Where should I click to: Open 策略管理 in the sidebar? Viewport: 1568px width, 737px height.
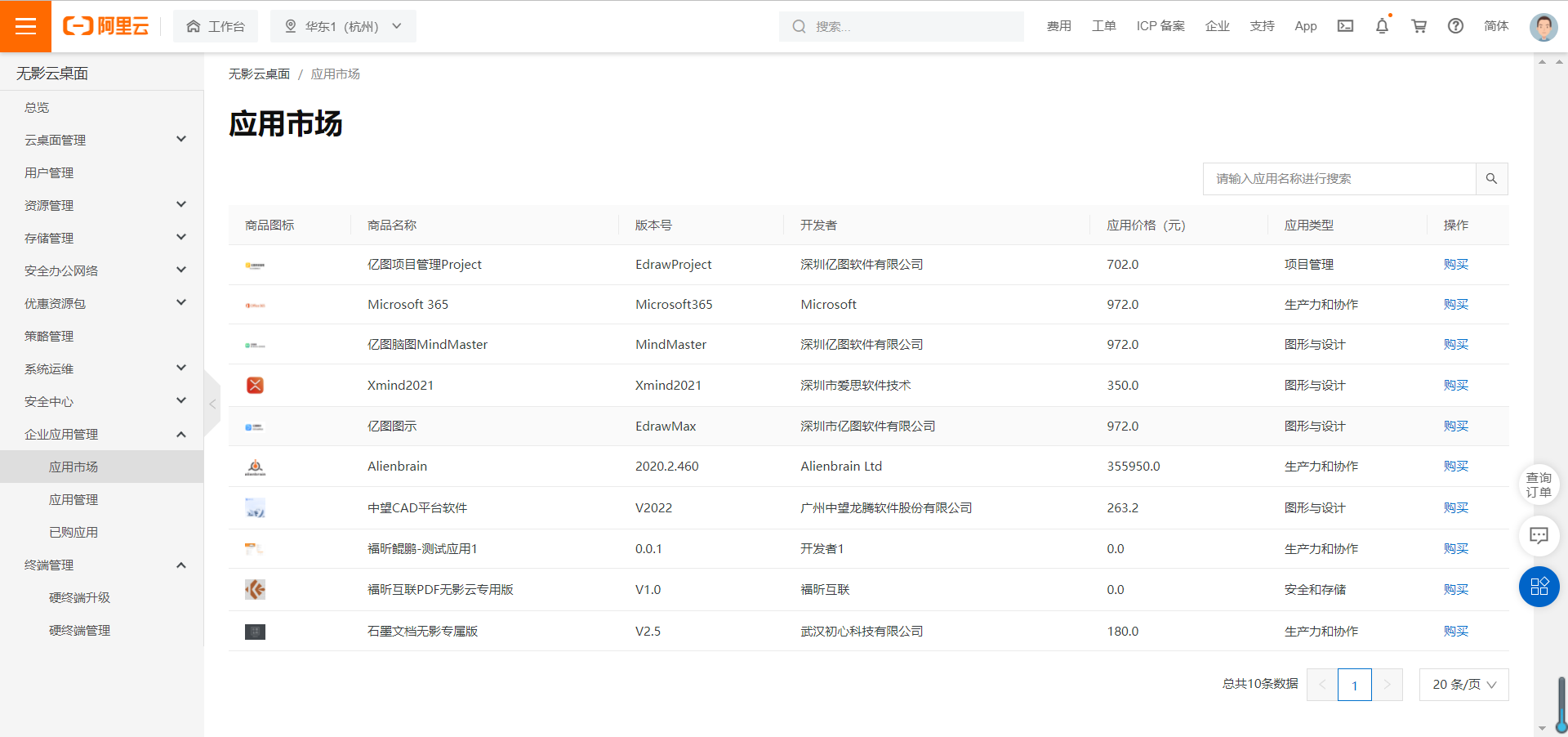click(x=101, y=336)
